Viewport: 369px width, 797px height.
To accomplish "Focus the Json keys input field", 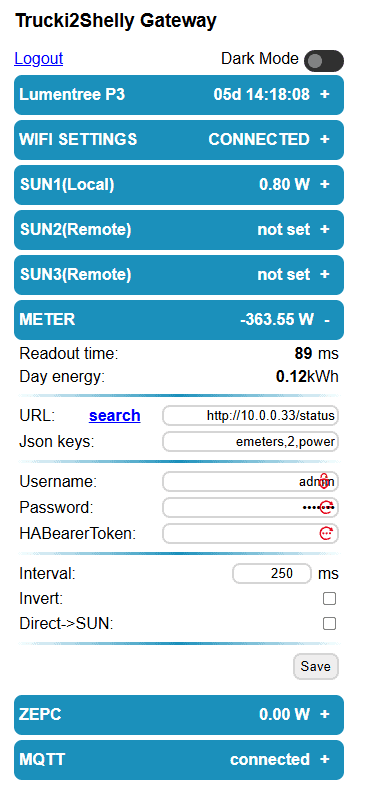I will 251,442.
